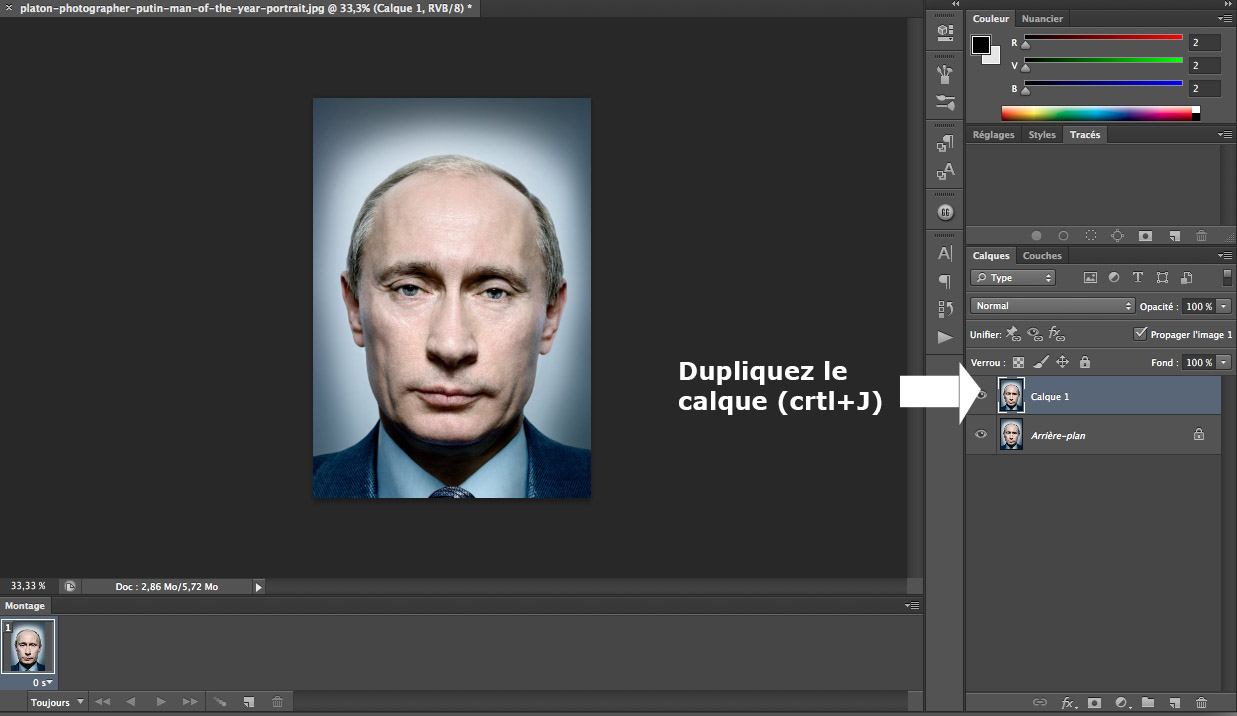Viewport: 1237px width, 716px height.
Task: Lock transparent pixels with checkerboard icon
Action: pyautogui.click(x=1019, y=362)
